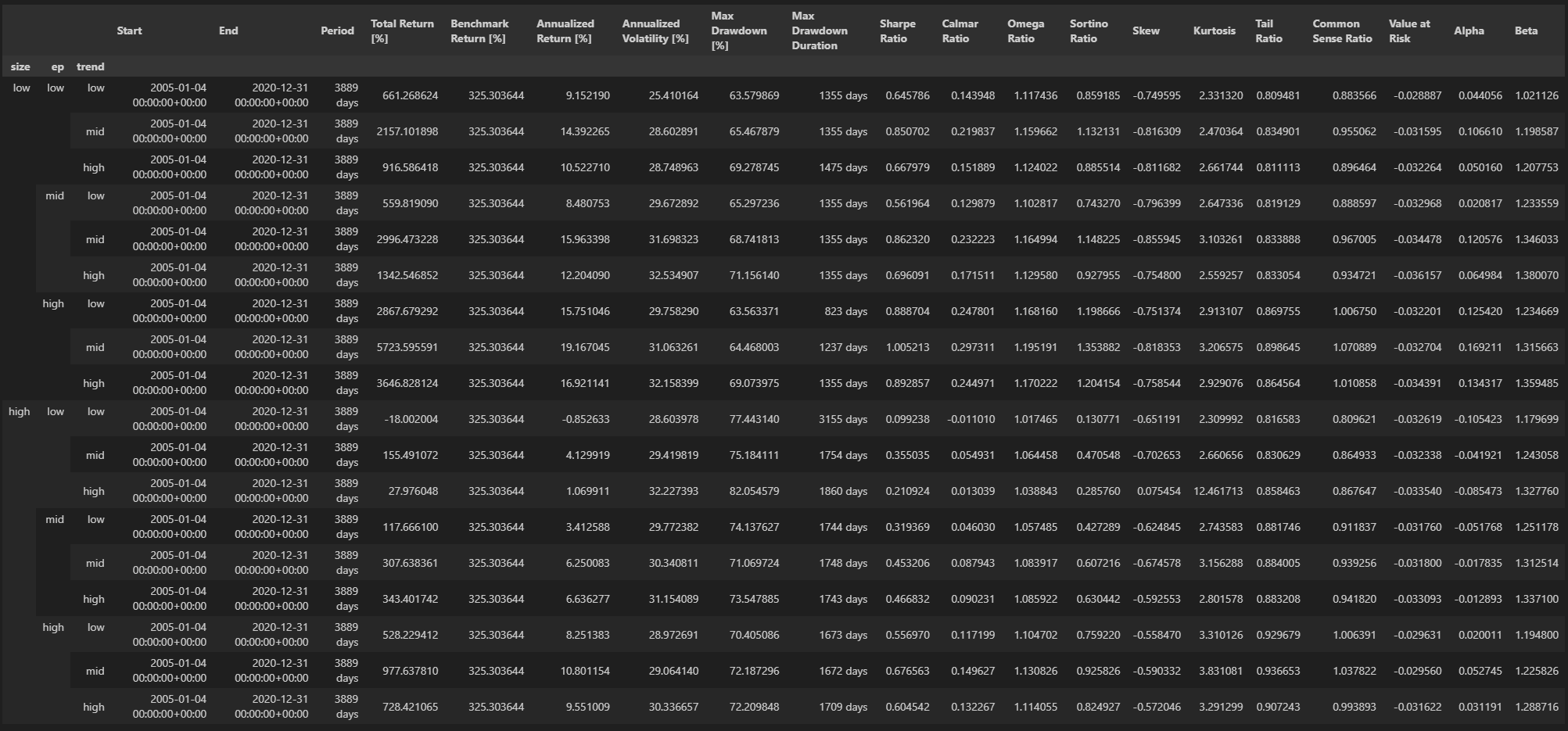1568x731 pixels.
Task: Select the Max Drawdown [%] column header
Action: (739, 30)
